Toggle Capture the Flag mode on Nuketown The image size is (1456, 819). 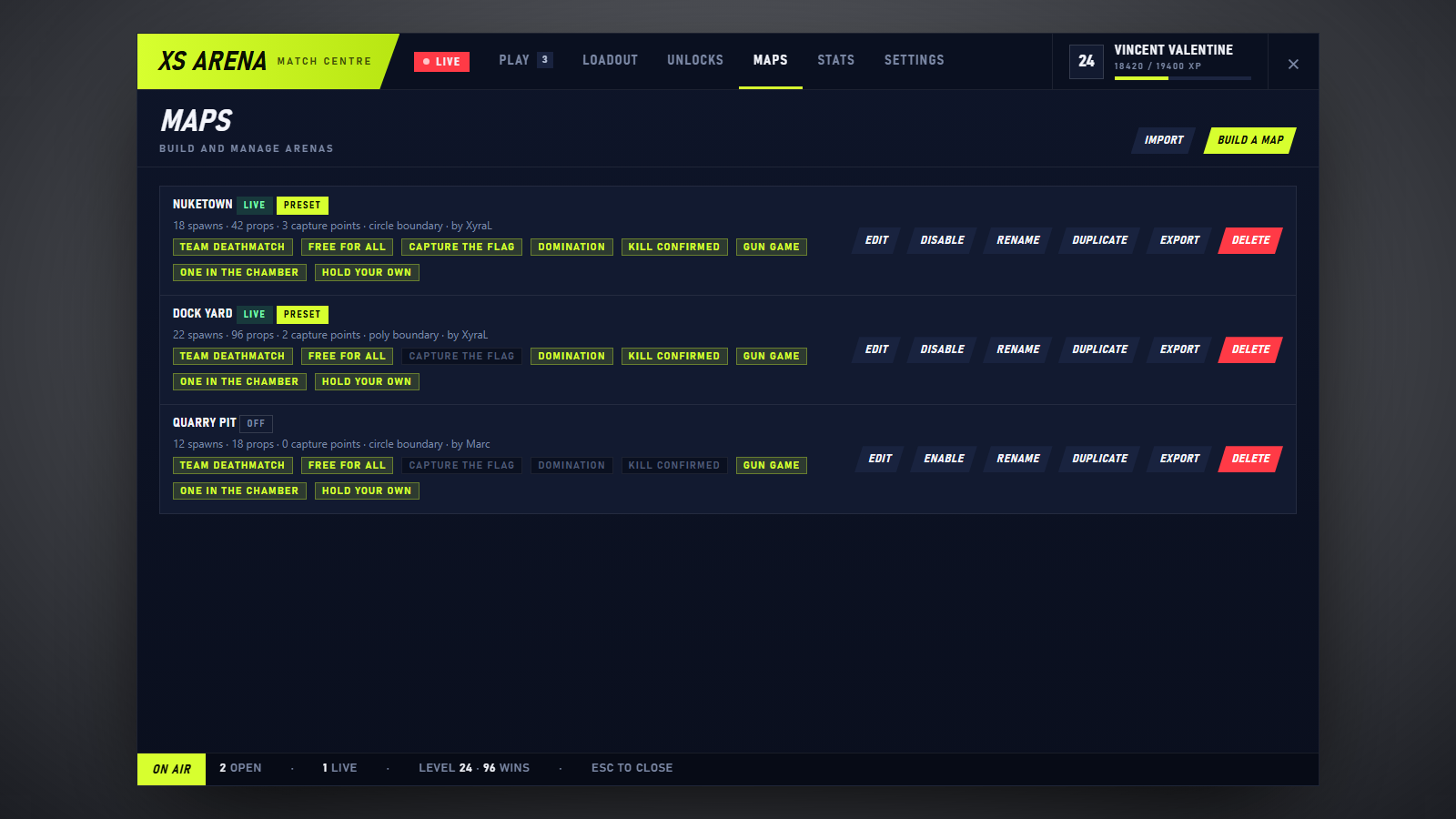tap(461, 247)
